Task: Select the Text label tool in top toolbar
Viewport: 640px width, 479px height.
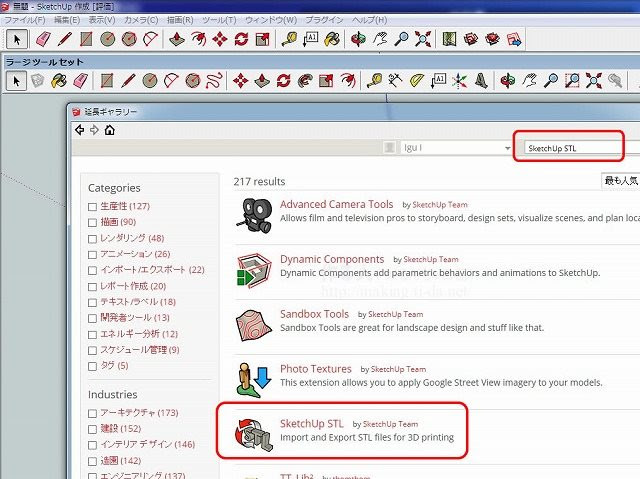Action: 311,40
